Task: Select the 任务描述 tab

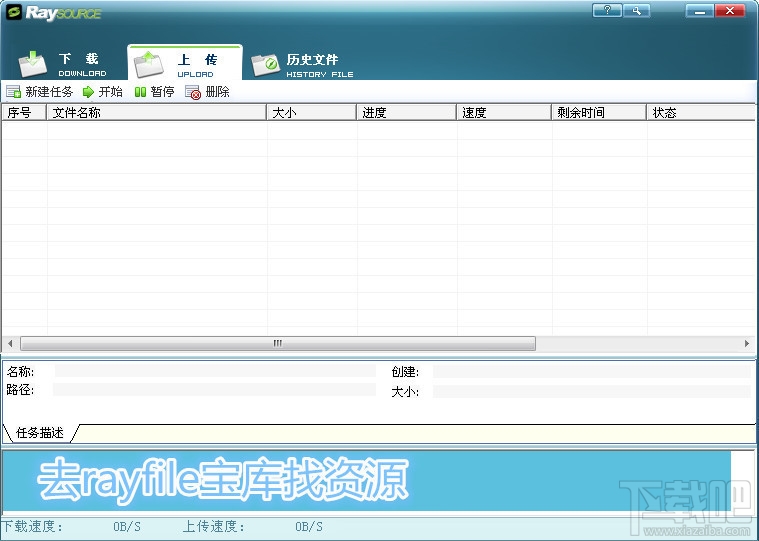Action: click(40, 433)
